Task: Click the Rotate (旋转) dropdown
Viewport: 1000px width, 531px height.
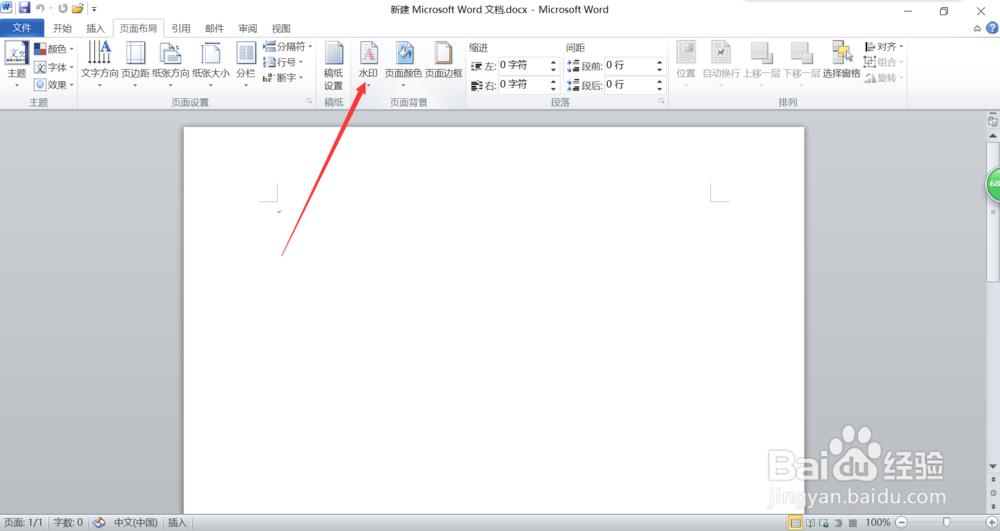Action: point(884,78)
